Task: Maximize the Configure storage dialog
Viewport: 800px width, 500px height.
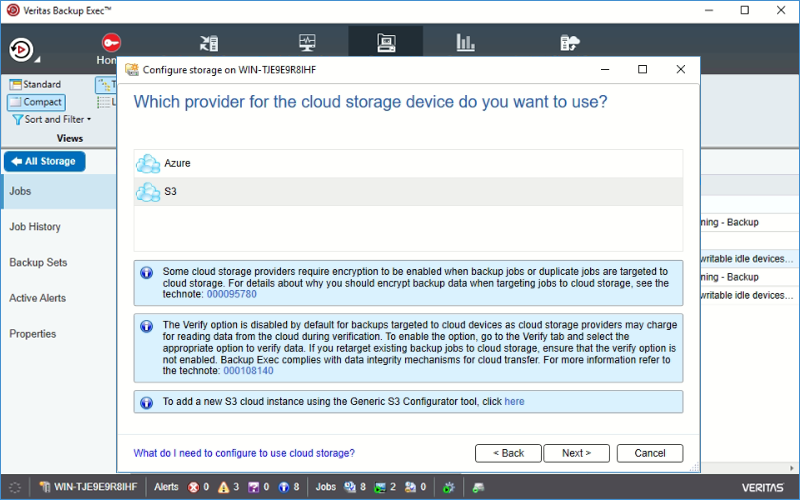Action: click(x=643, y=69)
